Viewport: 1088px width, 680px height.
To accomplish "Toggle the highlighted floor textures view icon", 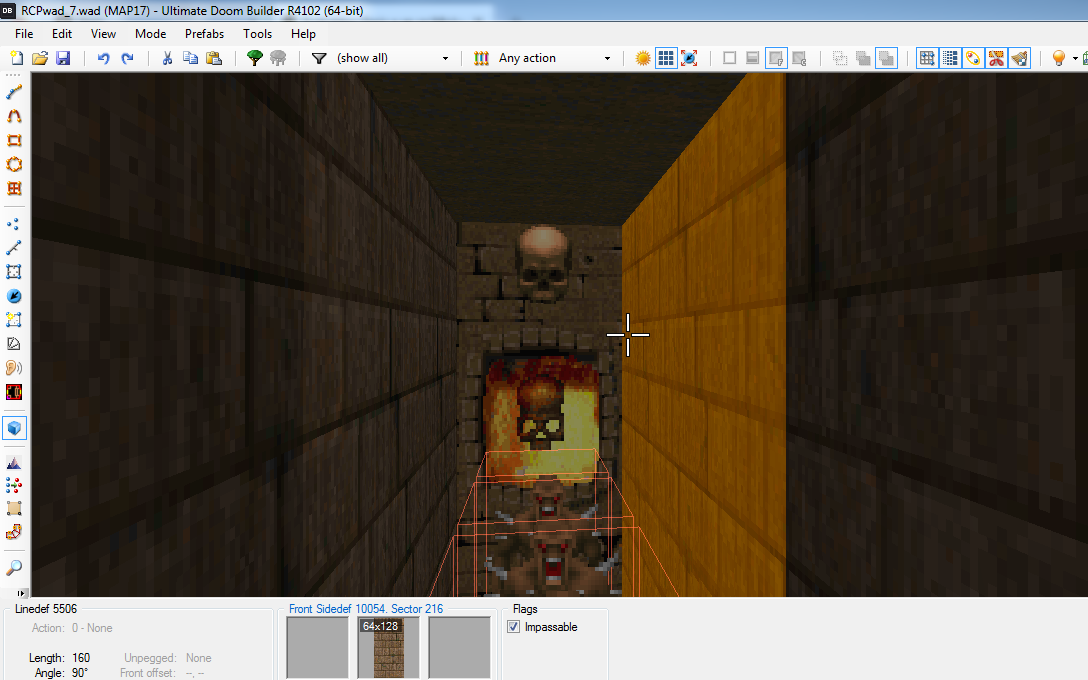I will pos(776,58).
